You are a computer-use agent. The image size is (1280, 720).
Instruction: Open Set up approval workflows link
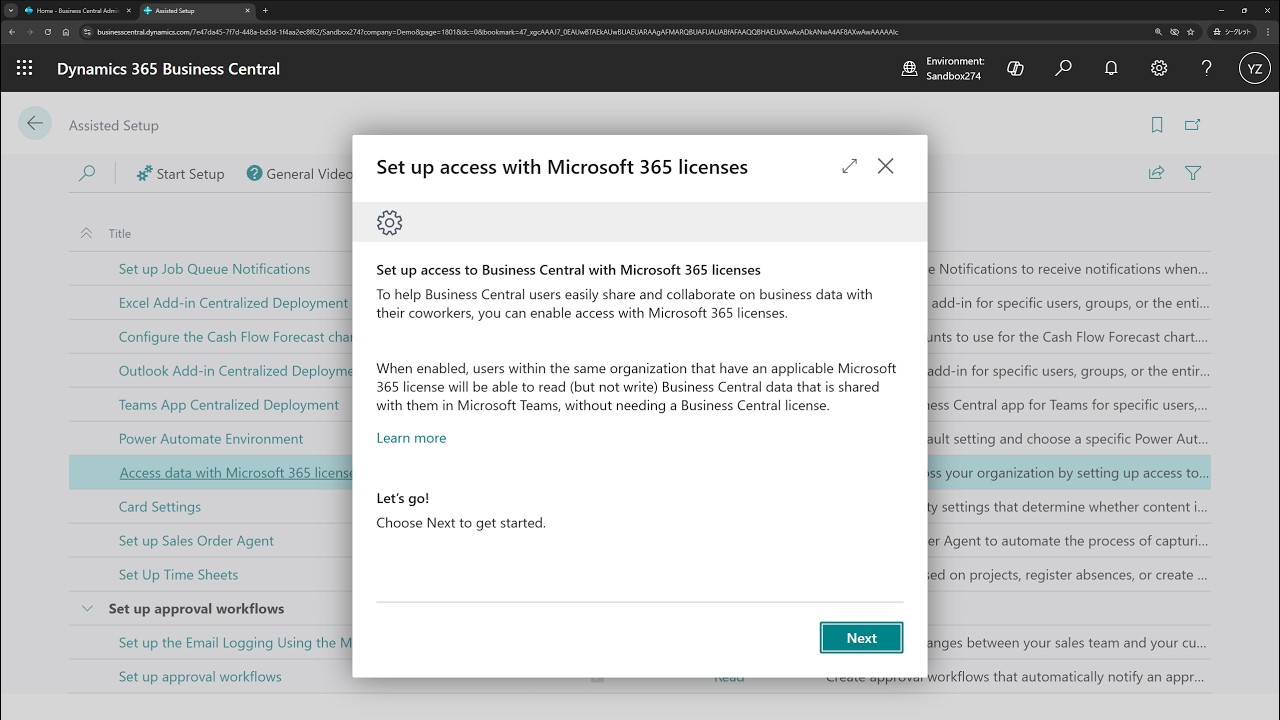(x=200, y=677)
